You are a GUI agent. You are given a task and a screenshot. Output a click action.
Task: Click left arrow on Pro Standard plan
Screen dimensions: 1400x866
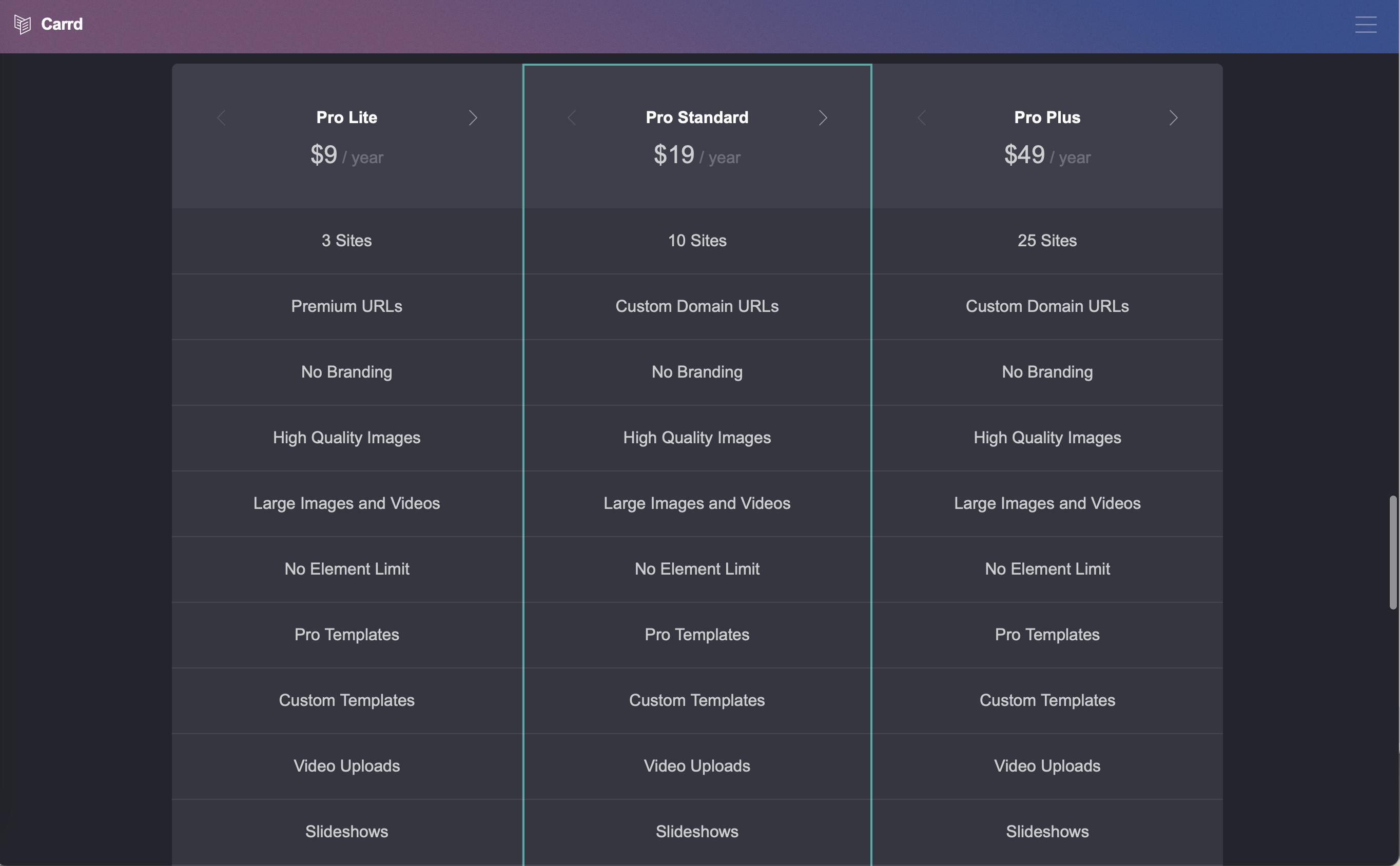pyautogui.click(x=572, y=118)
